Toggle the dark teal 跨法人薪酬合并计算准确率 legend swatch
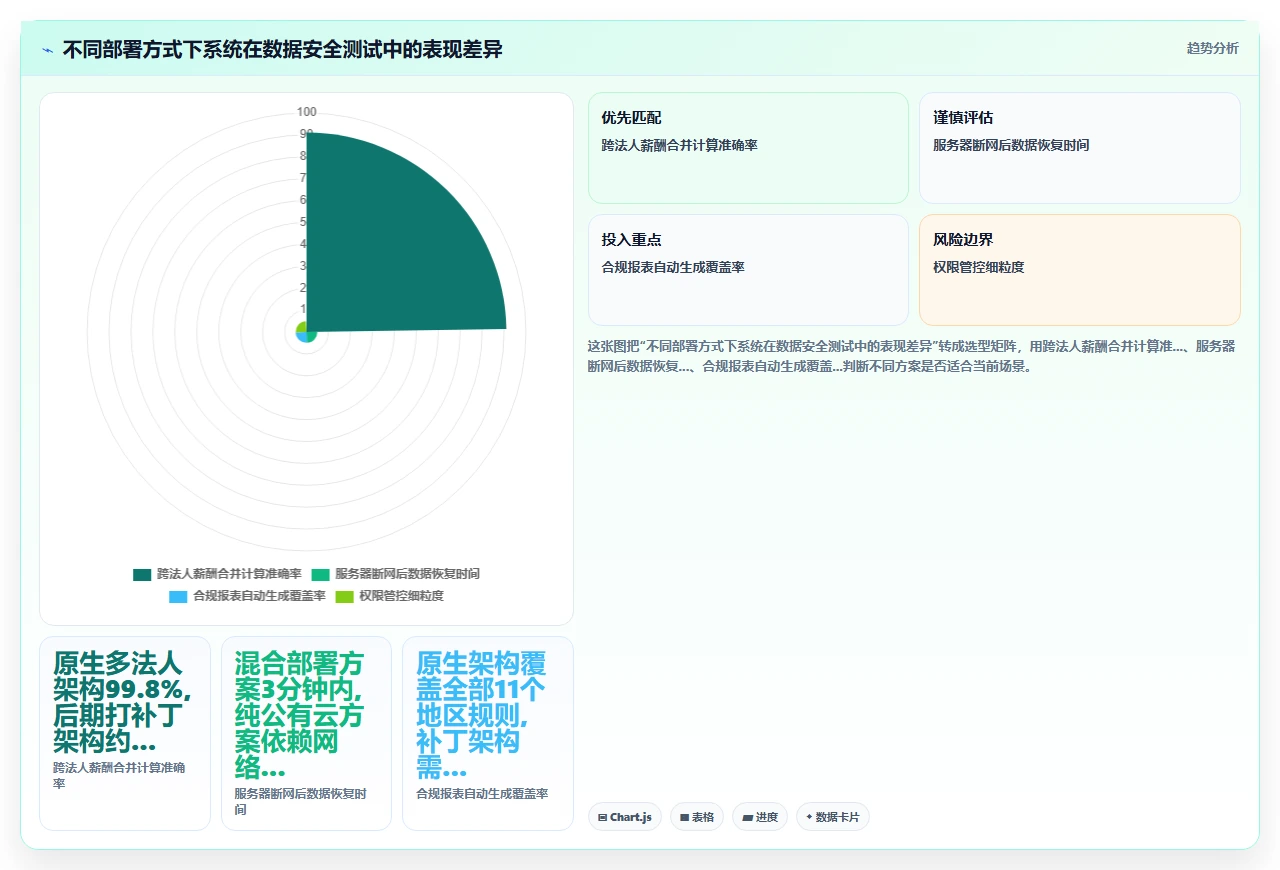 (142, 574)
